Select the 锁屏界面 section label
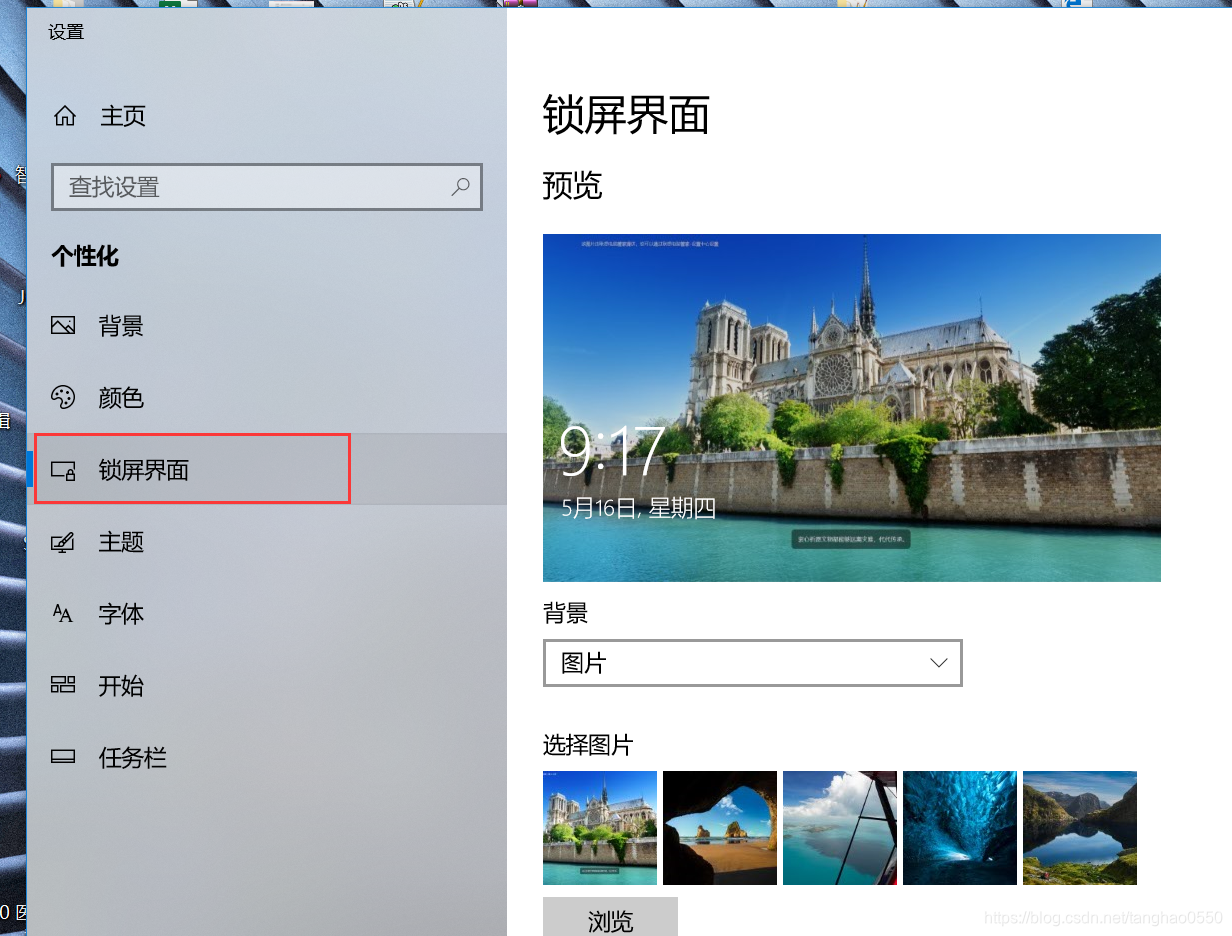1232x936 pixels. [x=144, y=470]
